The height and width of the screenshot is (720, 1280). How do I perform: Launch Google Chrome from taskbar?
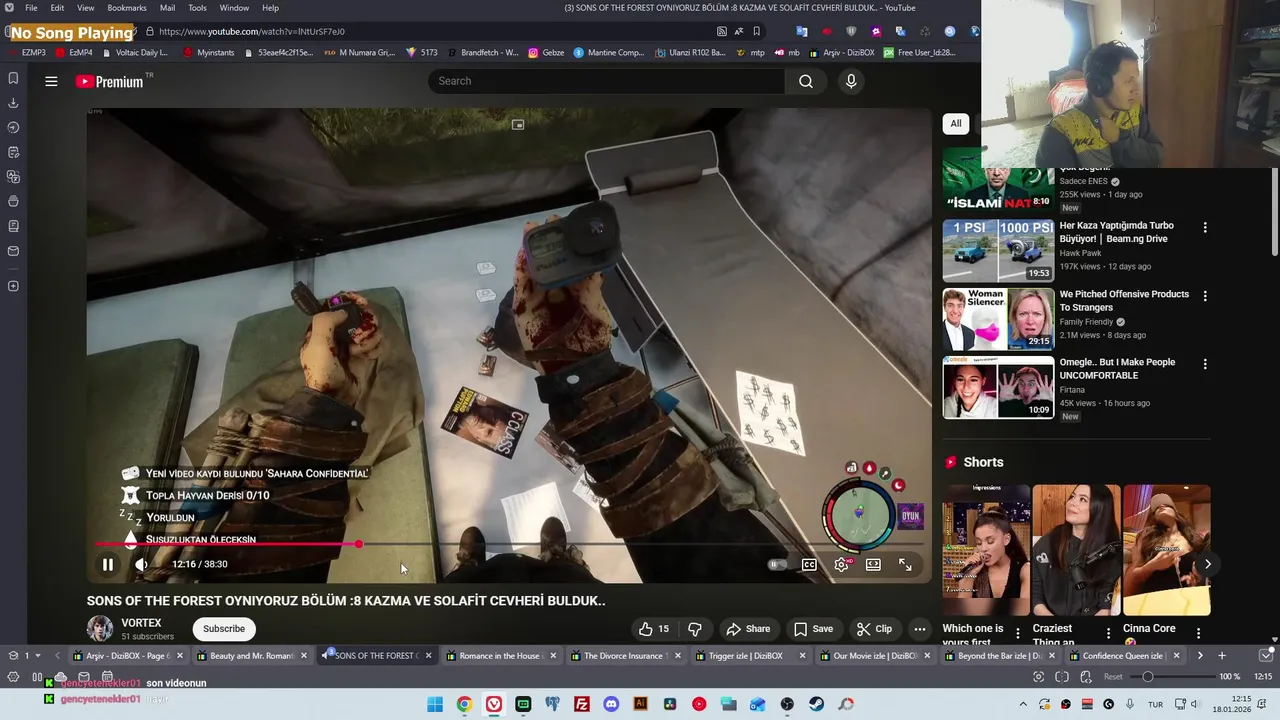464,704
